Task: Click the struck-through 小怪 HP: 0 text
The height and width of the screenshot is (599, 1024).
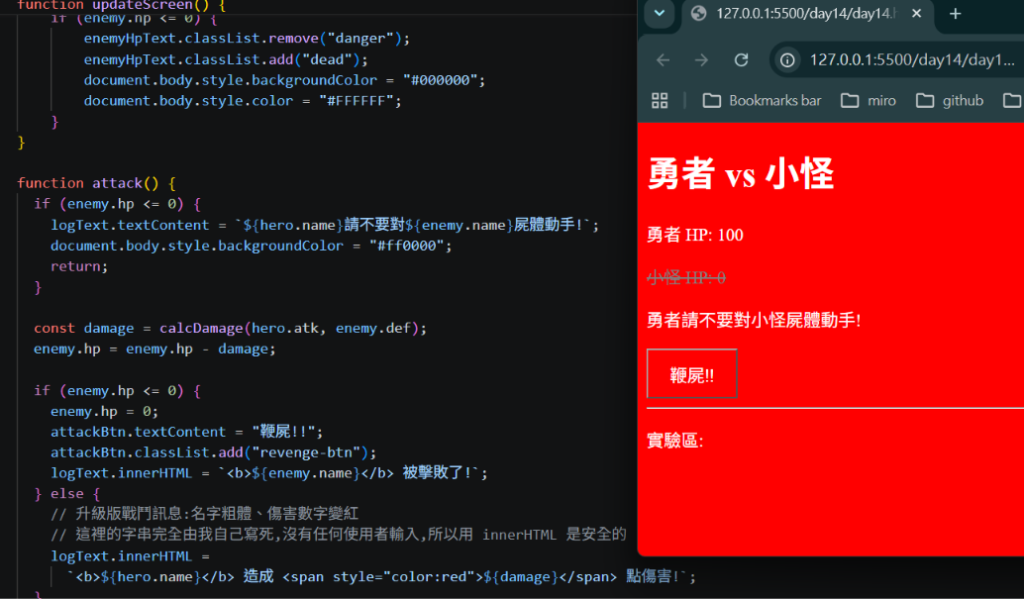Action: tap(686, 278)
